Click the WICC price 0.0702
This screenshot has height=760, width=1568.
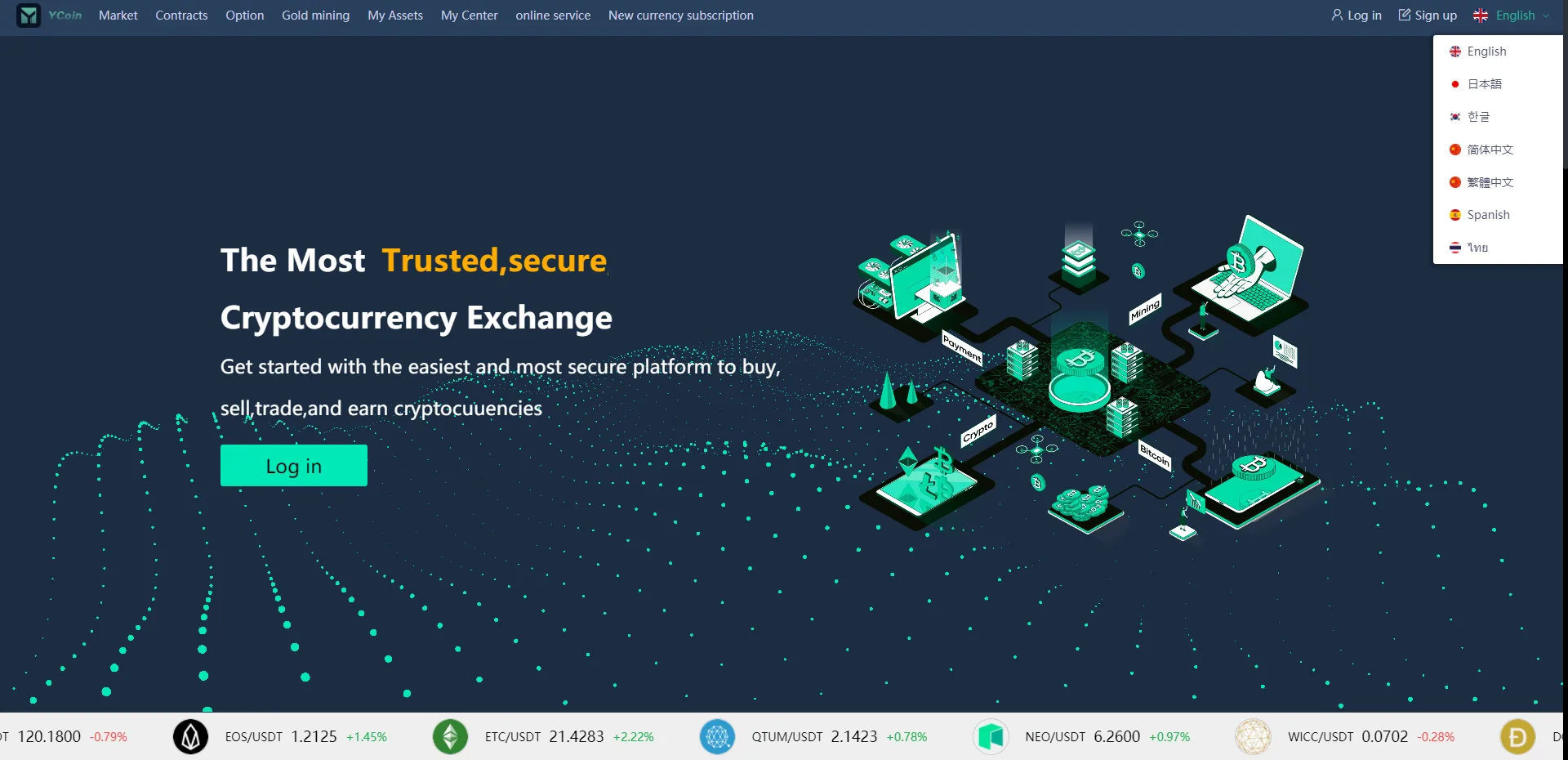[1385, 736]
